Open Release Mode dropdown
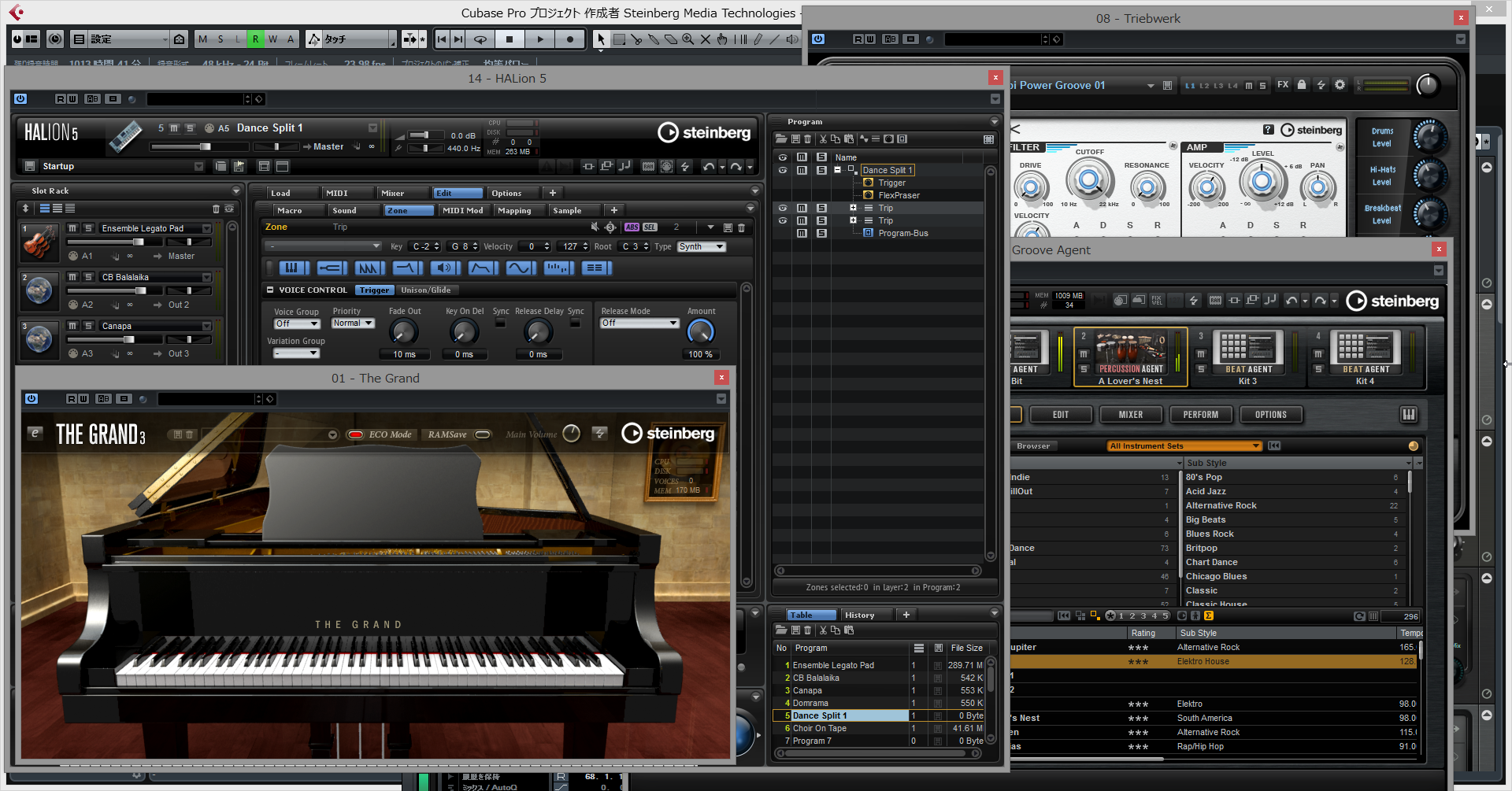The image size is (1512, 791). [x=639, y=323]
